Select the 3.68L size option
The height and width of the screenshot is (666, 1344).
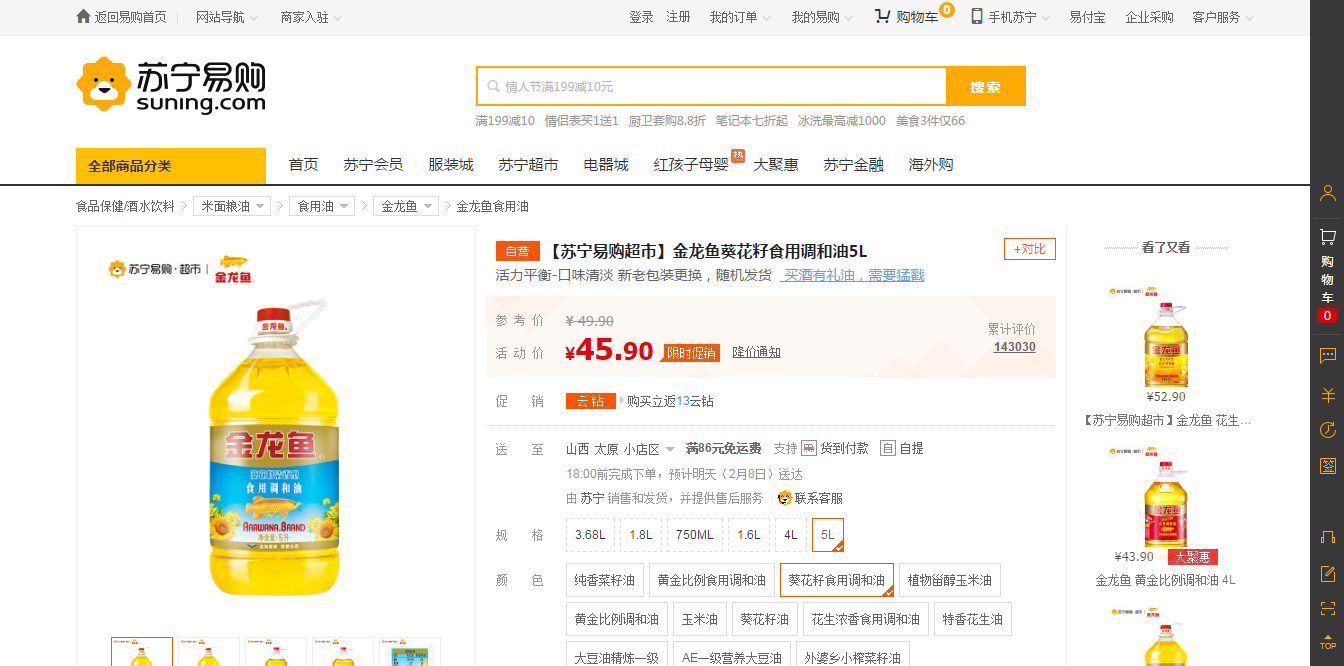pyautogui.click(x=590, y=534)
